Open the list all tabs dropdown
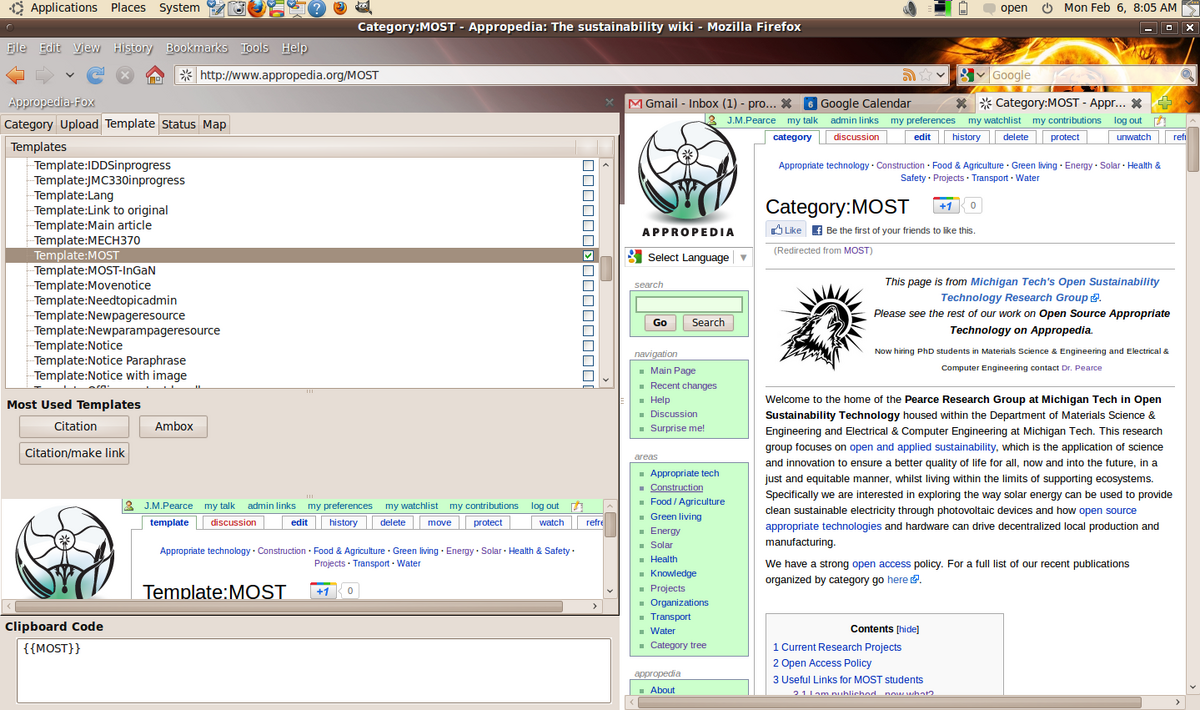The width and height of the screenshot is (1200, 710). 1189,103
